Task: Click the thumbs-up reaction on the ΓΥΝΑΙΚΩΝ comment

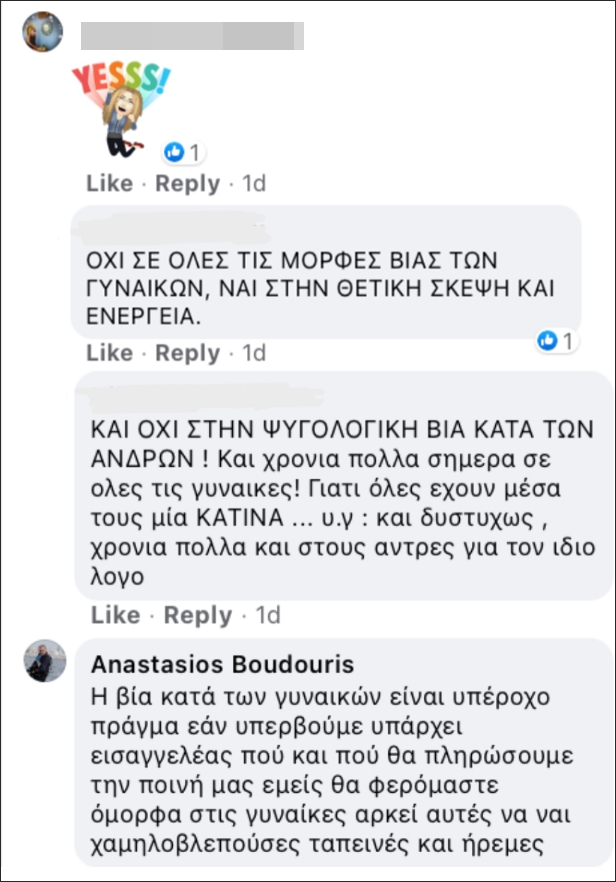Action: click(547, 341)
